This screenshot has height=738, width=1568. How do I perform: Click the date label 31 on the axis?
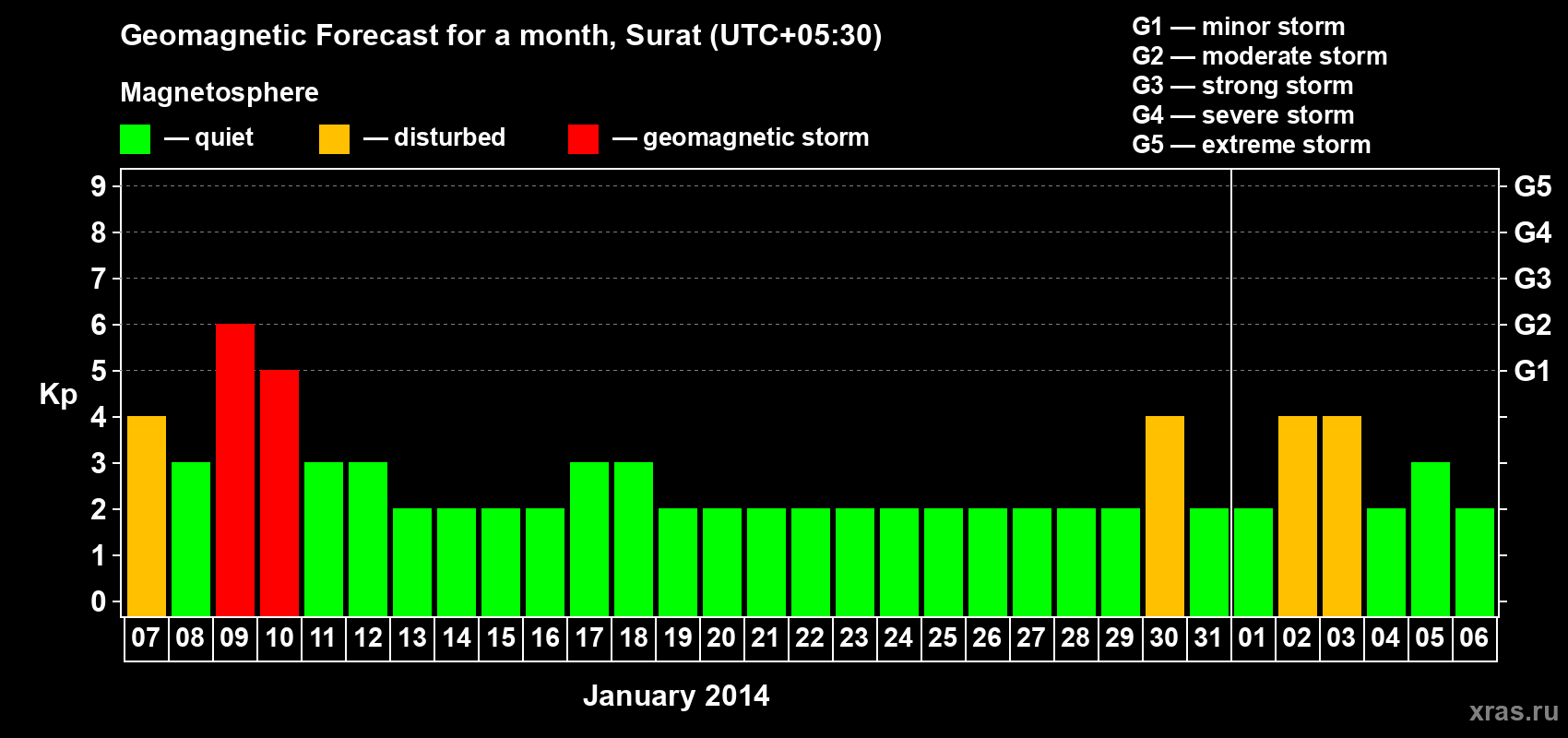tap(1208, 638)
